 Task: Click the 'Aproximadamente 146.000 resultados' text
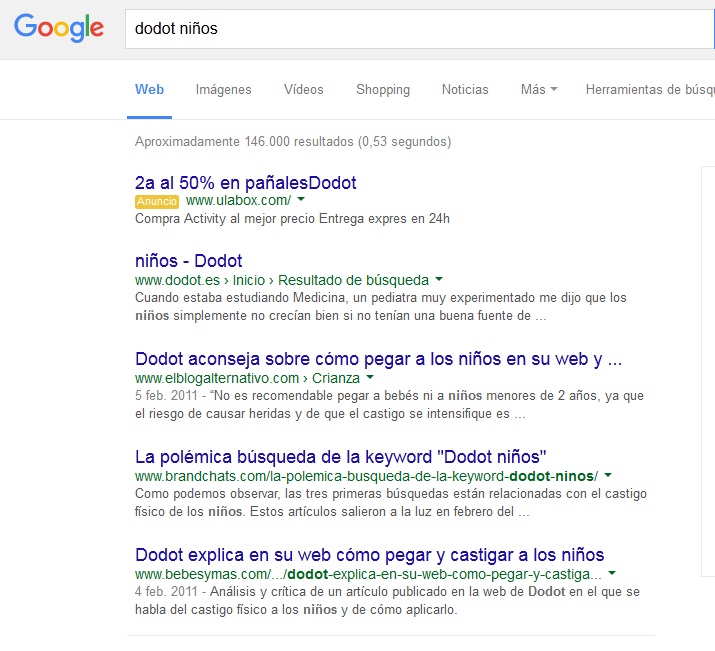pos(293,142)
